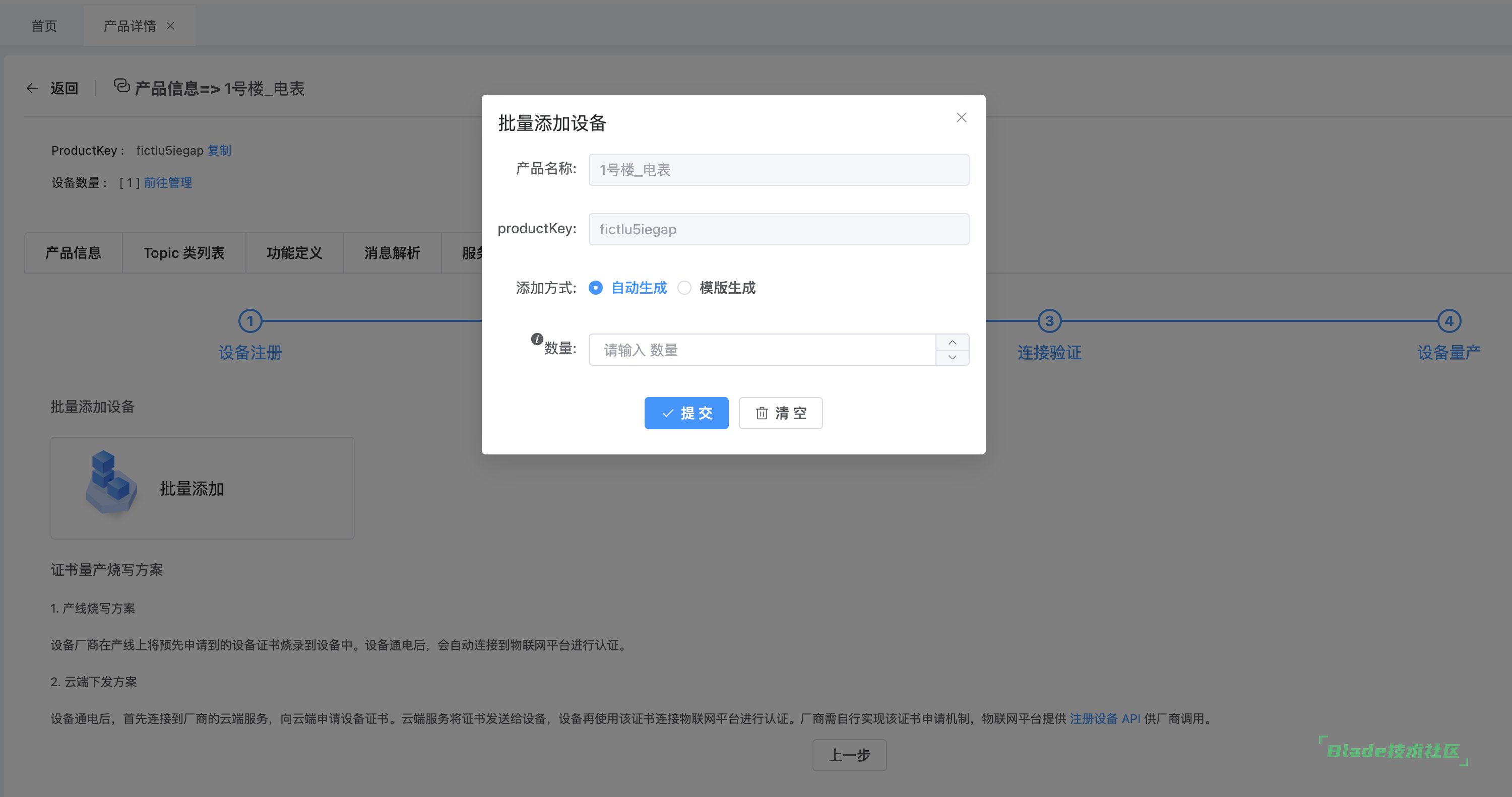Click step 4 circle 设备量产
The height and width of the screenshot is (797, 1512).
[1448, 321]
